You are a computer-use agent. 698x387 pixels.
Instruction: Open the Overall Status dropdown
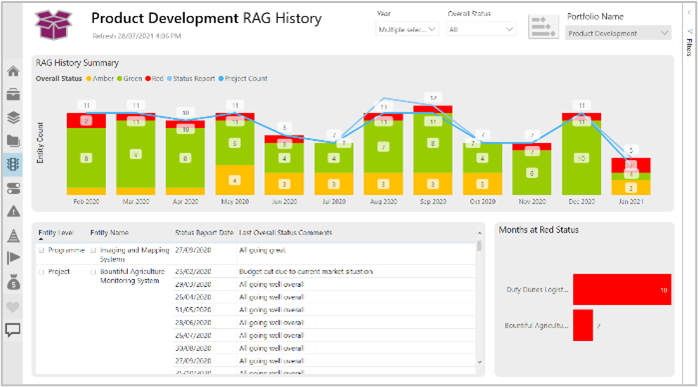point(481,29)
